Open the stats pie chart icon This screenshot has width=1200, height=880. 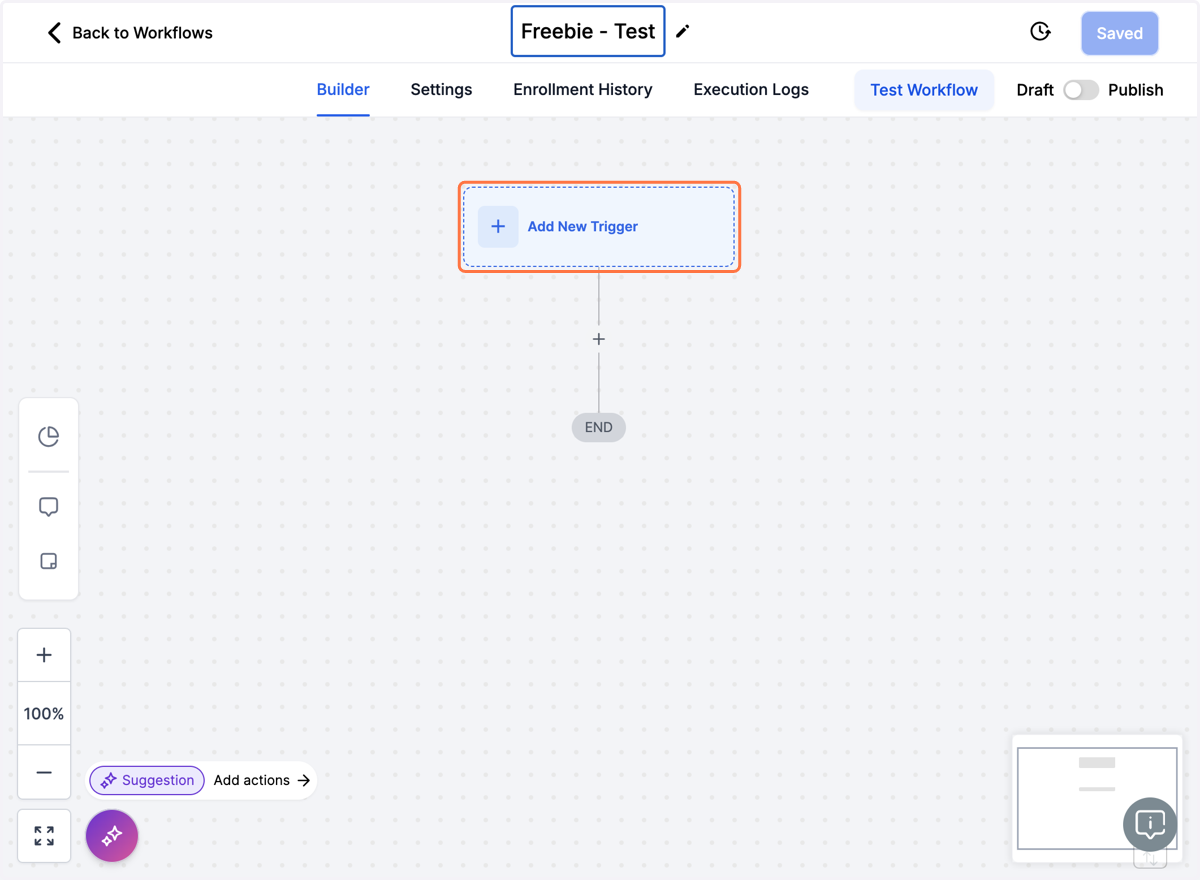pyautogui.click(x=48, y=436)
